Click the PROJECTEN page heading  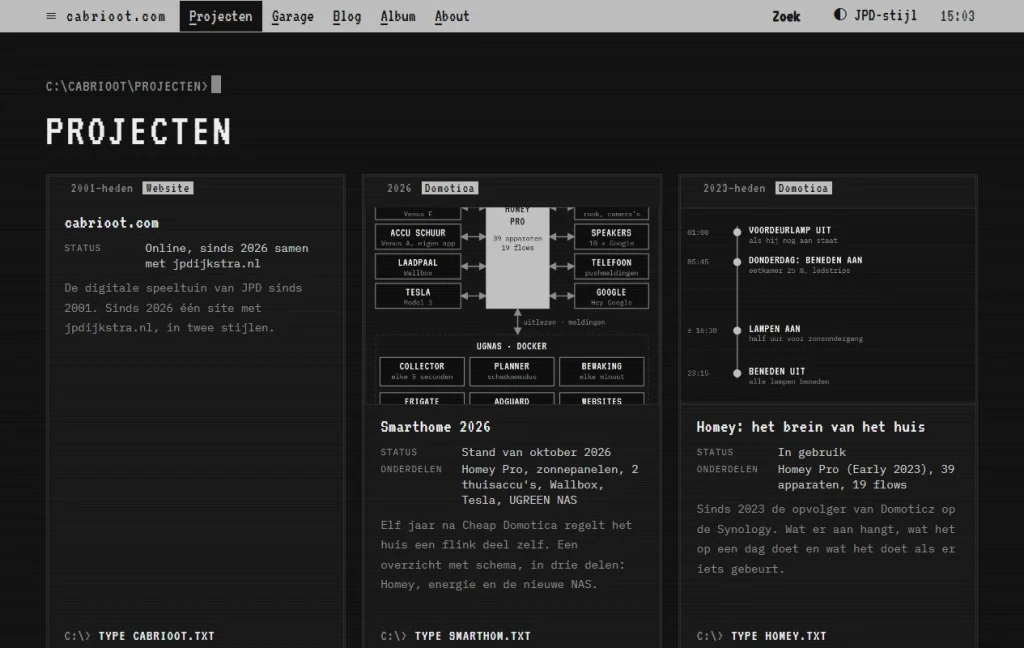pos(138,131)
